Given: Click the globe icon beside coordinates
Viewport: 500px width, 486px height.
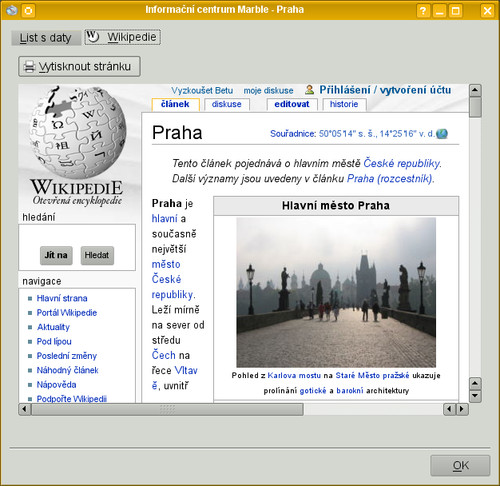Looking at the screenshot, I should click(442, 134).
